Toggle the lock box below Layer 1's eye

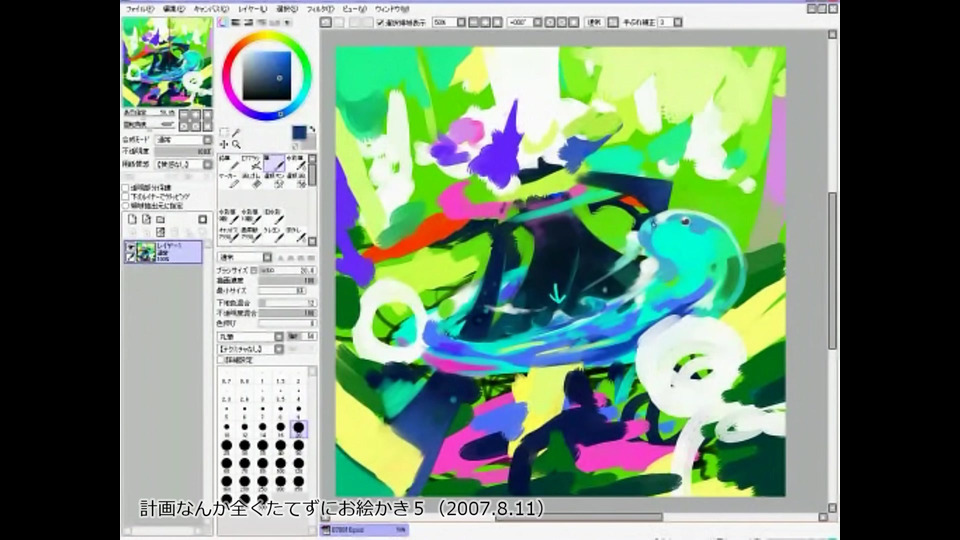tap(130, 257)
